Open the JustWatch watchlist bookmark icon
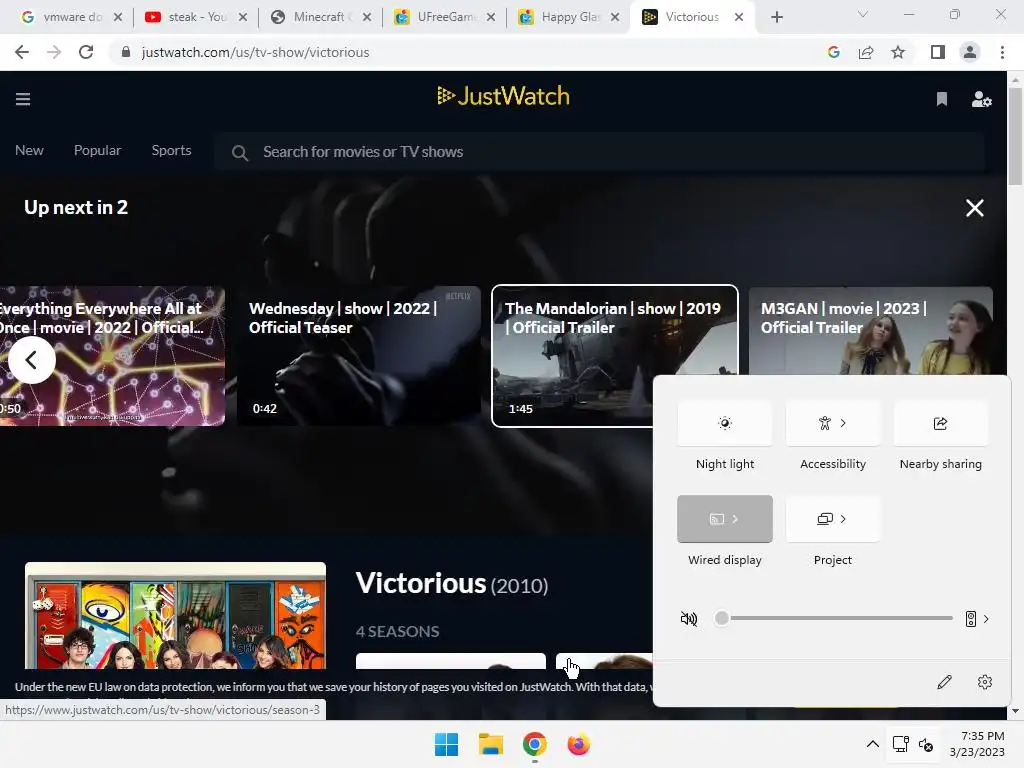Screen dimensions: 1024x768 point(941,99)
